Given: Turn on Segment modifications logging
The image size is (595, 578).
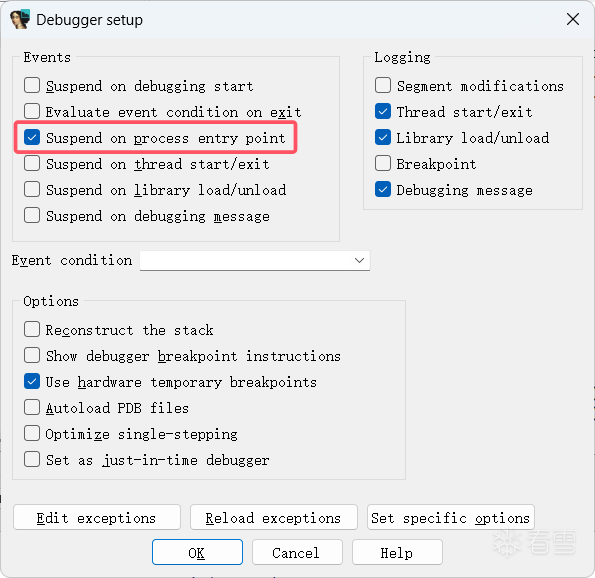Looking at the screenshot, I should pos(383,85).
